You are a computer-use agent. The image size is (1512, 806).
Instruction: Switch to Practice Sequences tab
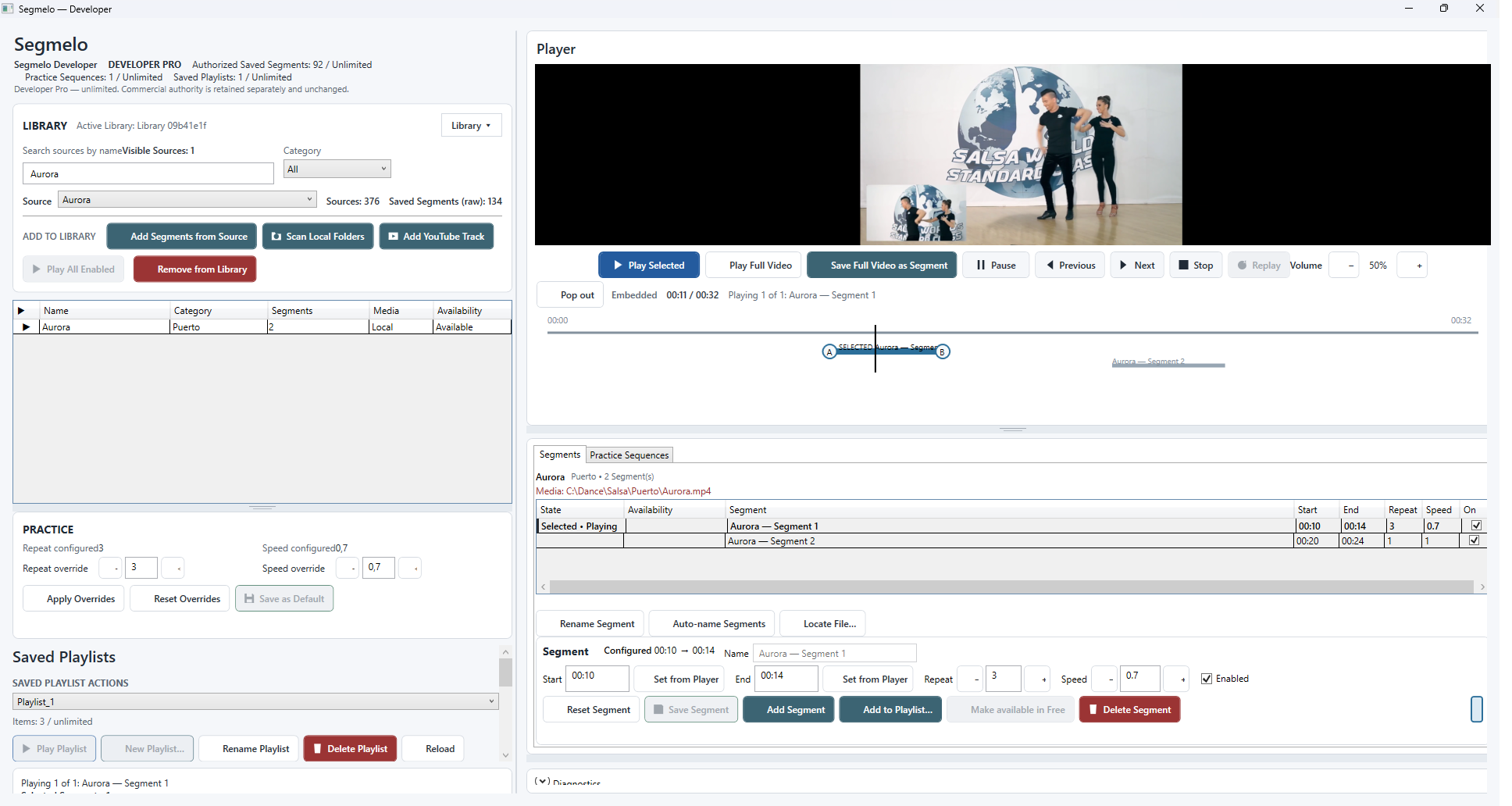coord(629,455)
